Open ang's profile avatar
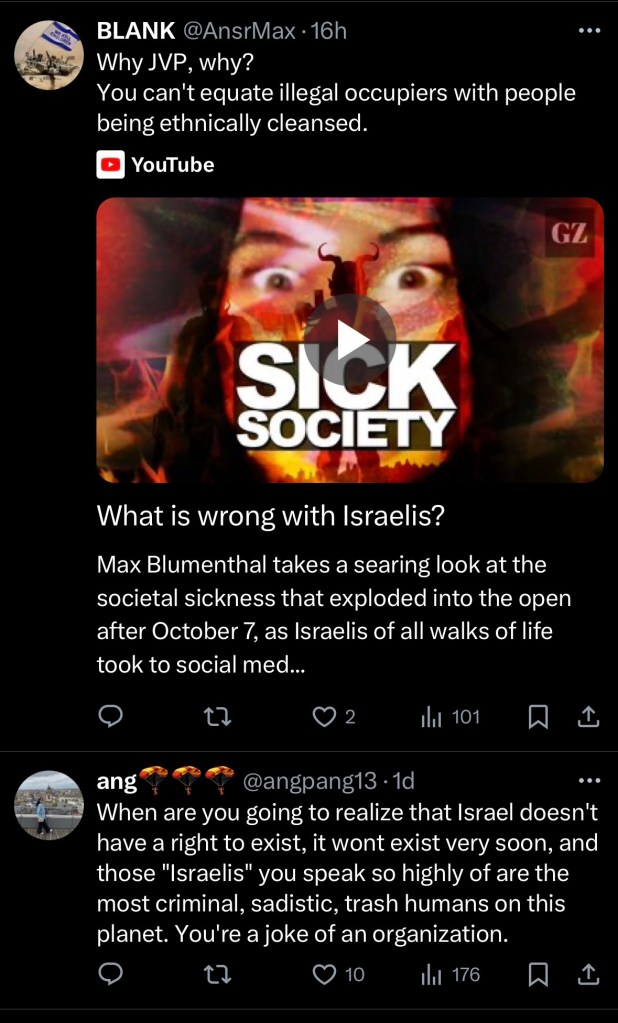The image size is (618, 1023). pyautogui.click(x=49, y=805)
